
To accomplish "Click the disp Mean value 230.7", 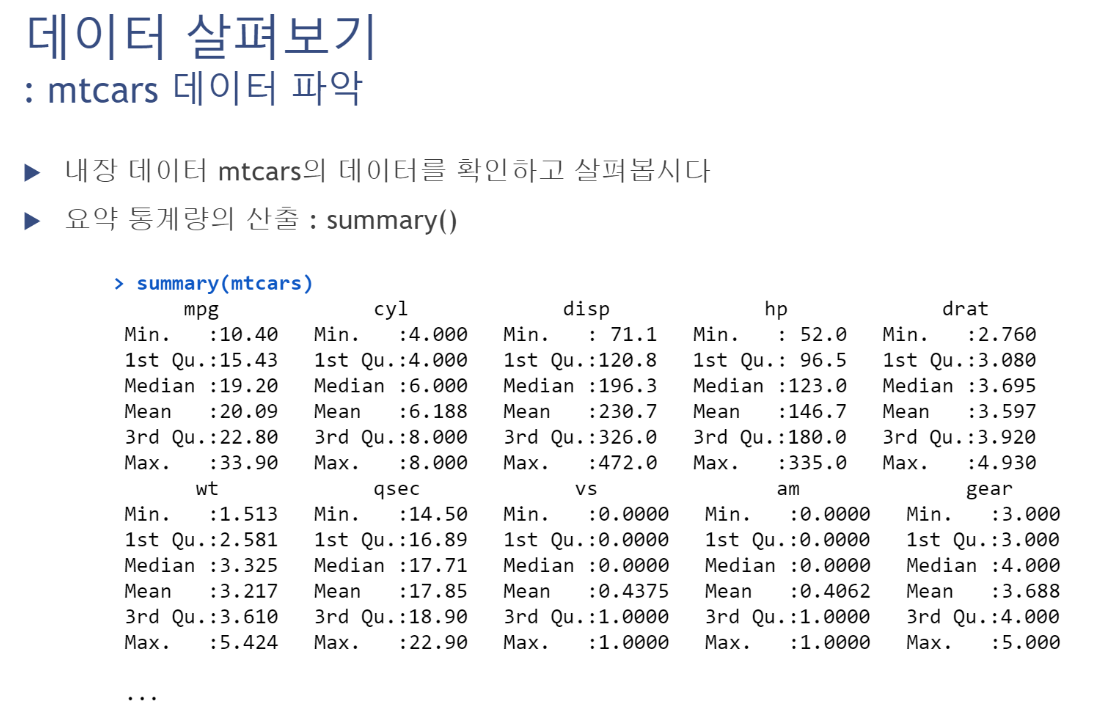I will pos(627,412).
